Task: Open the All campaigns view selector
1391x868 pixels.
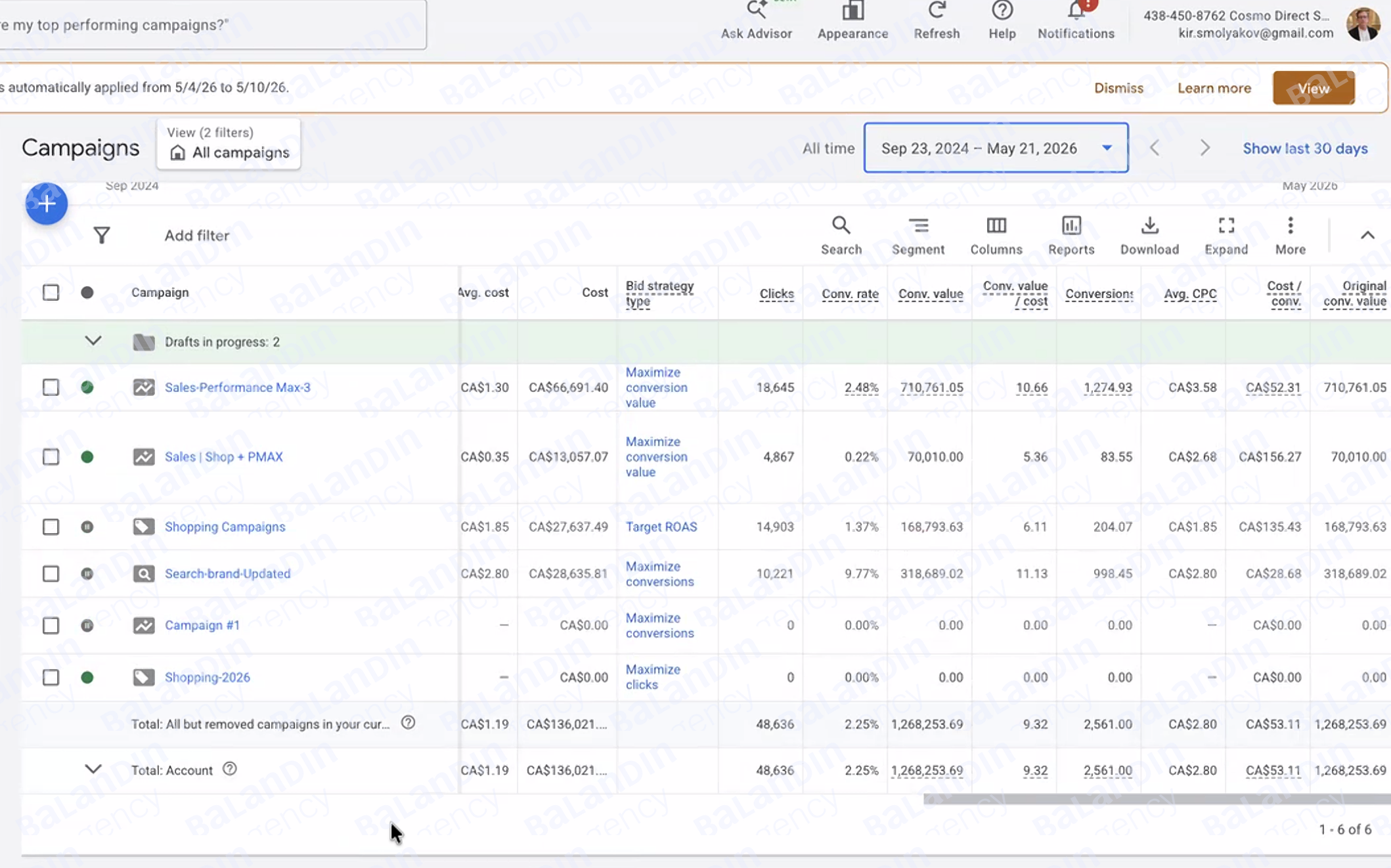Action: click(x=229, y=144)
